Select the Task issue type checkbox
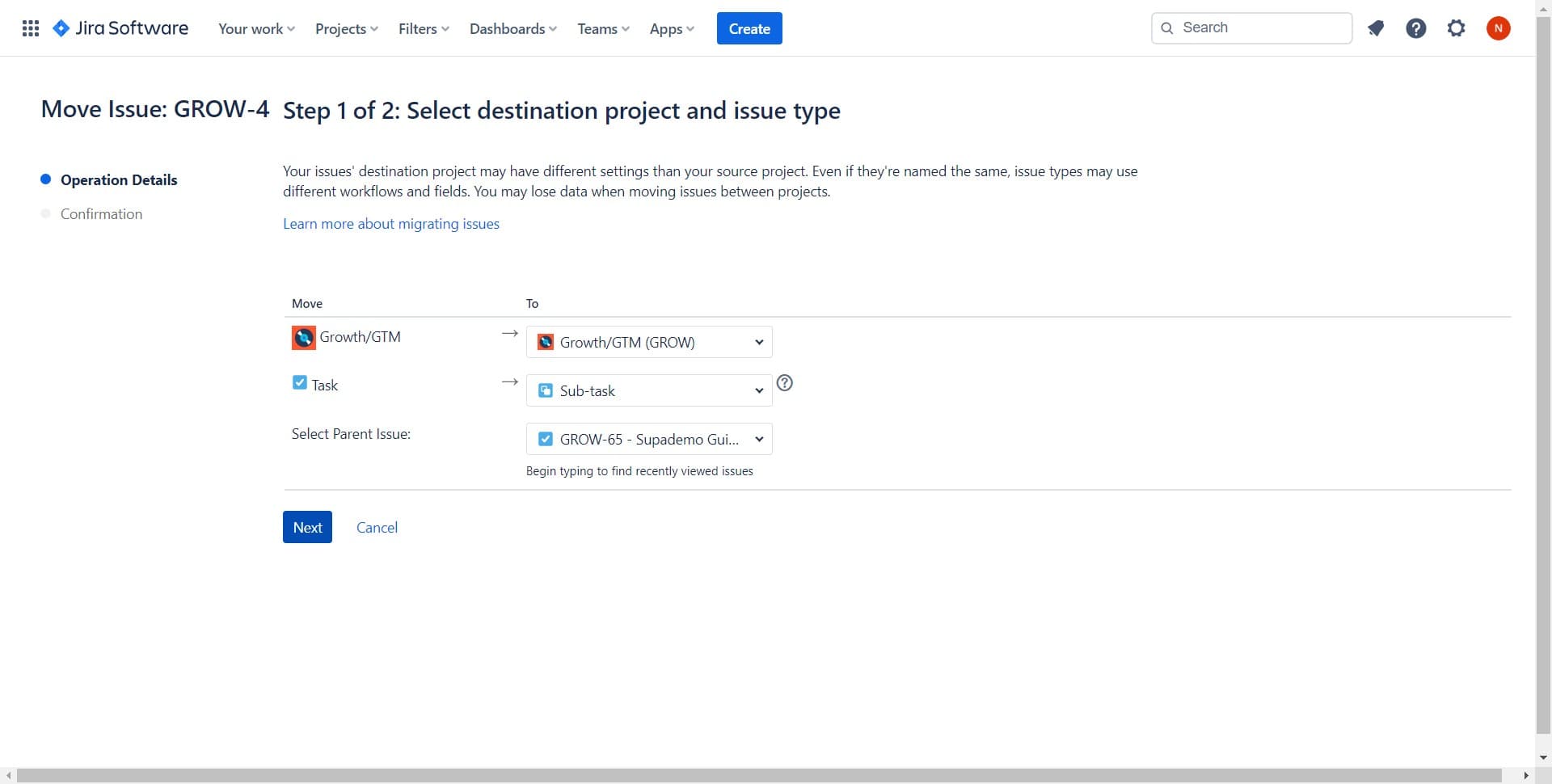The width and height of the screenshot is (1552, 784). [x=300, y=381]
